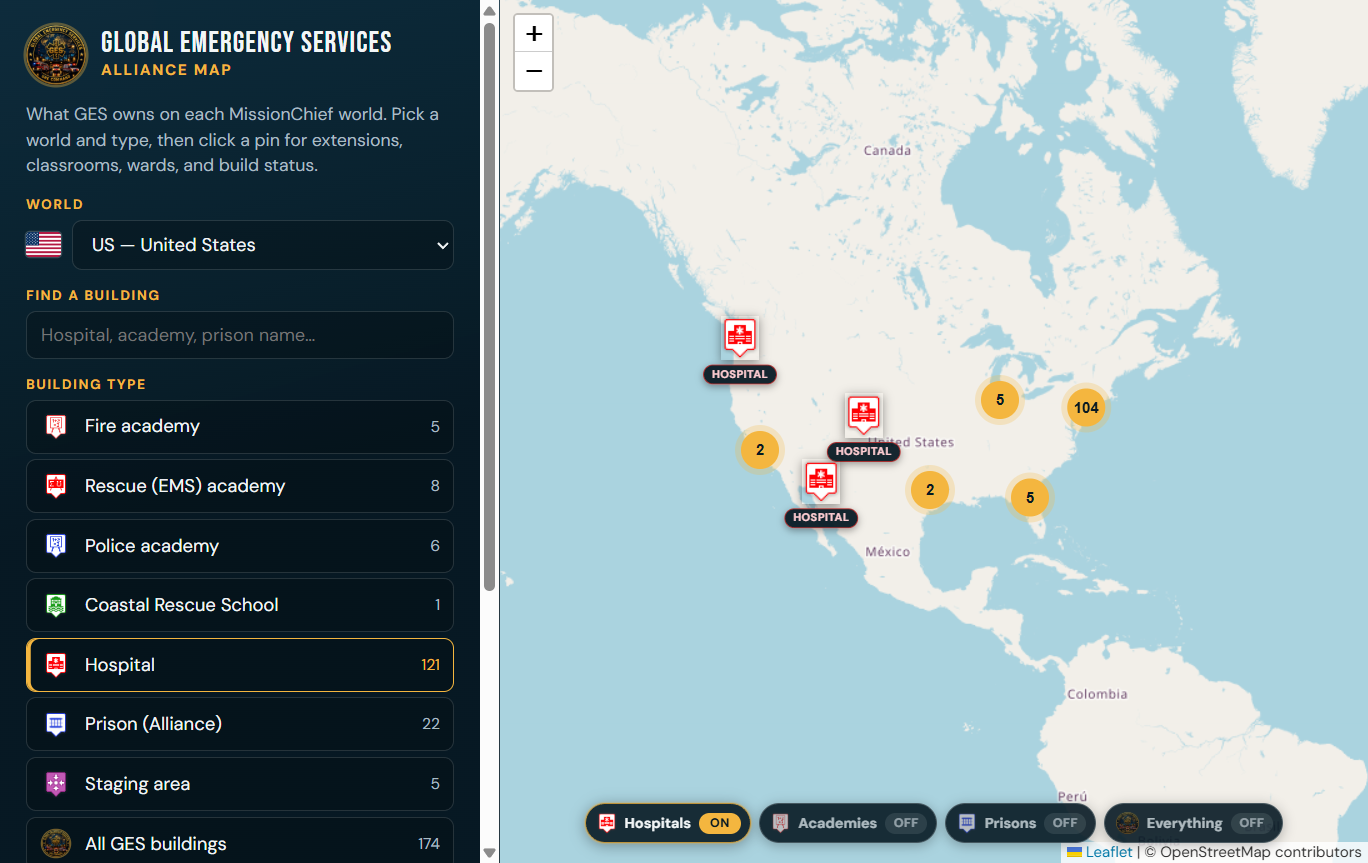
Task: Click the "ALLIANCE MAP" subtitle text
Action: pyautogui.click(x=166, y=70)
